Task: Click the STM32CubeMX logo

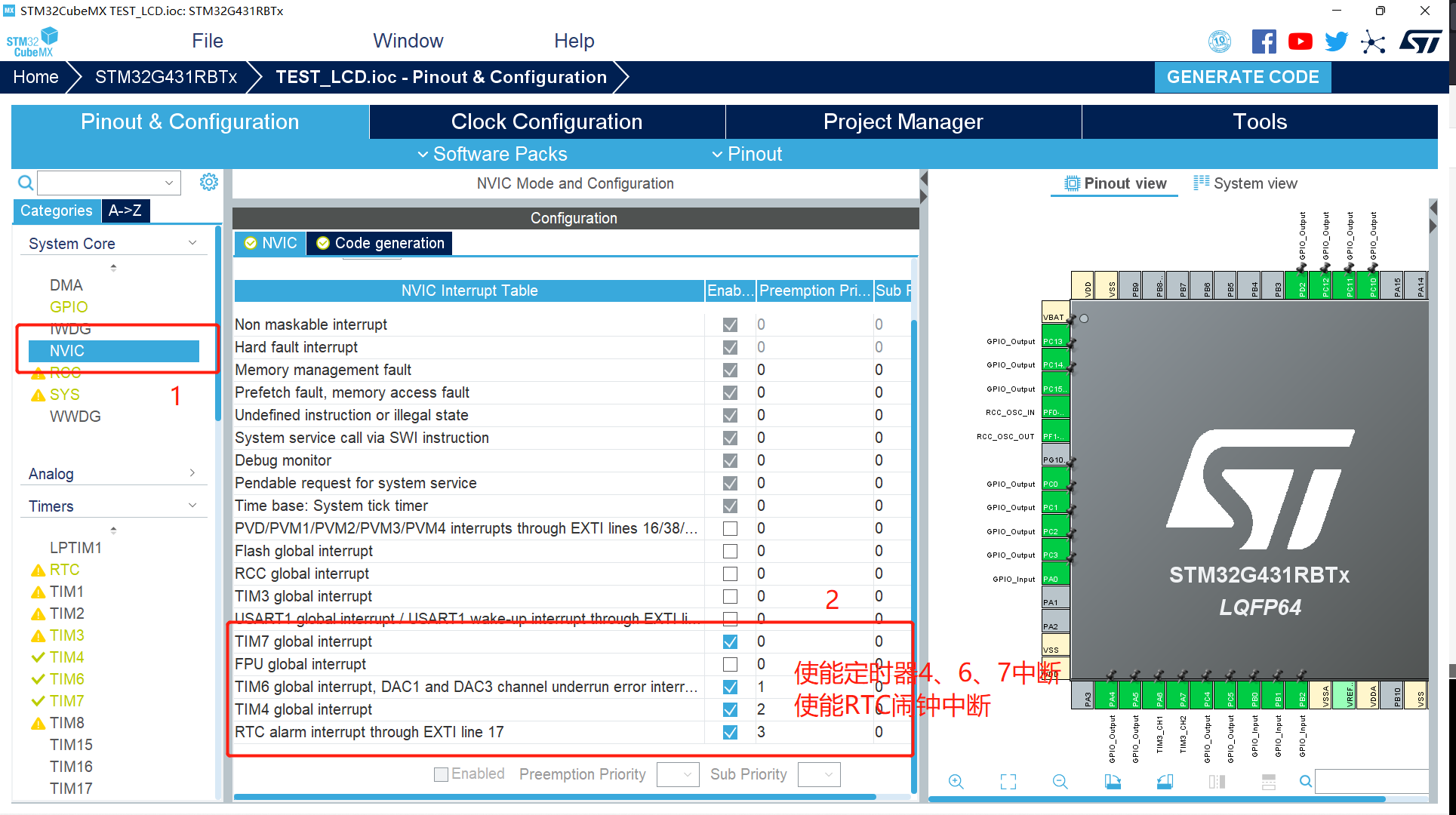Action: (x=32, y=42)
